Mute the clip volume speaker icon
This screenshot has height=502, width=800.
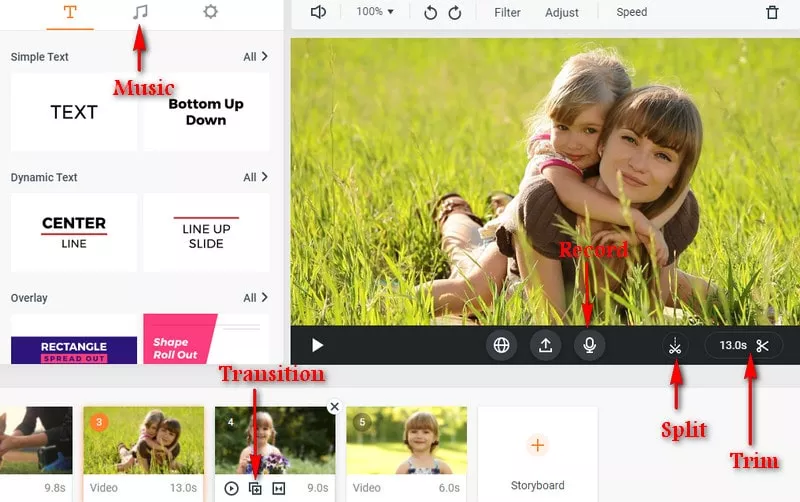tap(318, 12)
